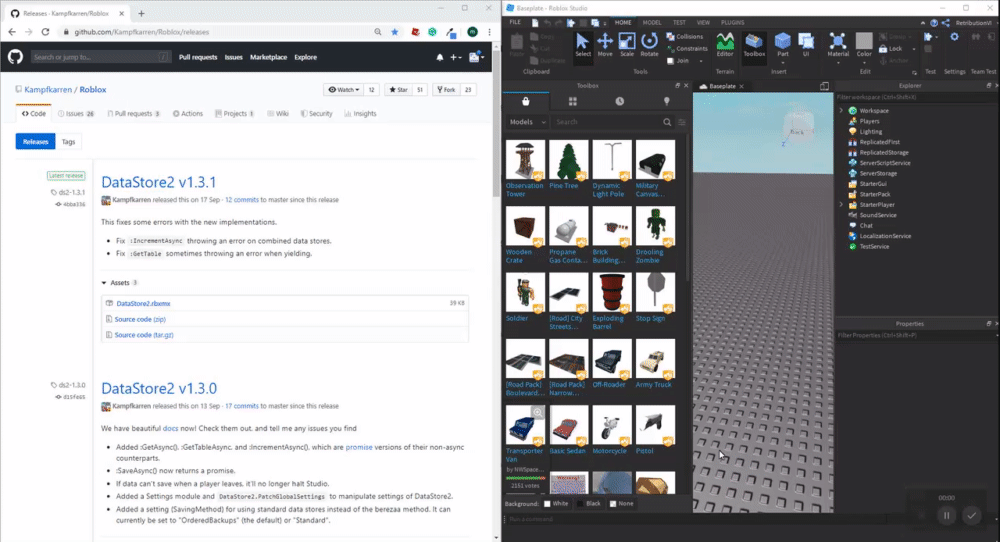This screenshot has width=1000, height=542.
Task: Open the Tags tab on releases page
Action: point(68,142)
